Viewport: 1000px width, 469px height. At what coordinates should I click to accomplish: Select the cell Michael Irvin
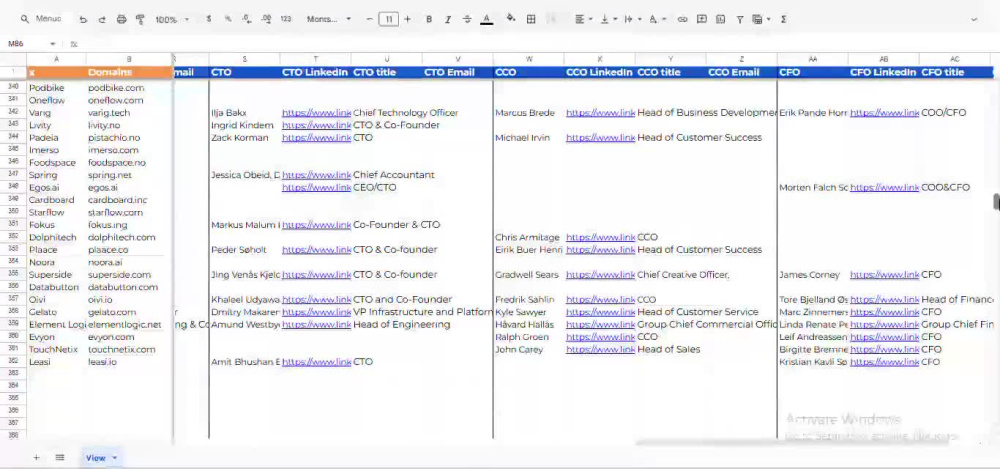[529, 138]
